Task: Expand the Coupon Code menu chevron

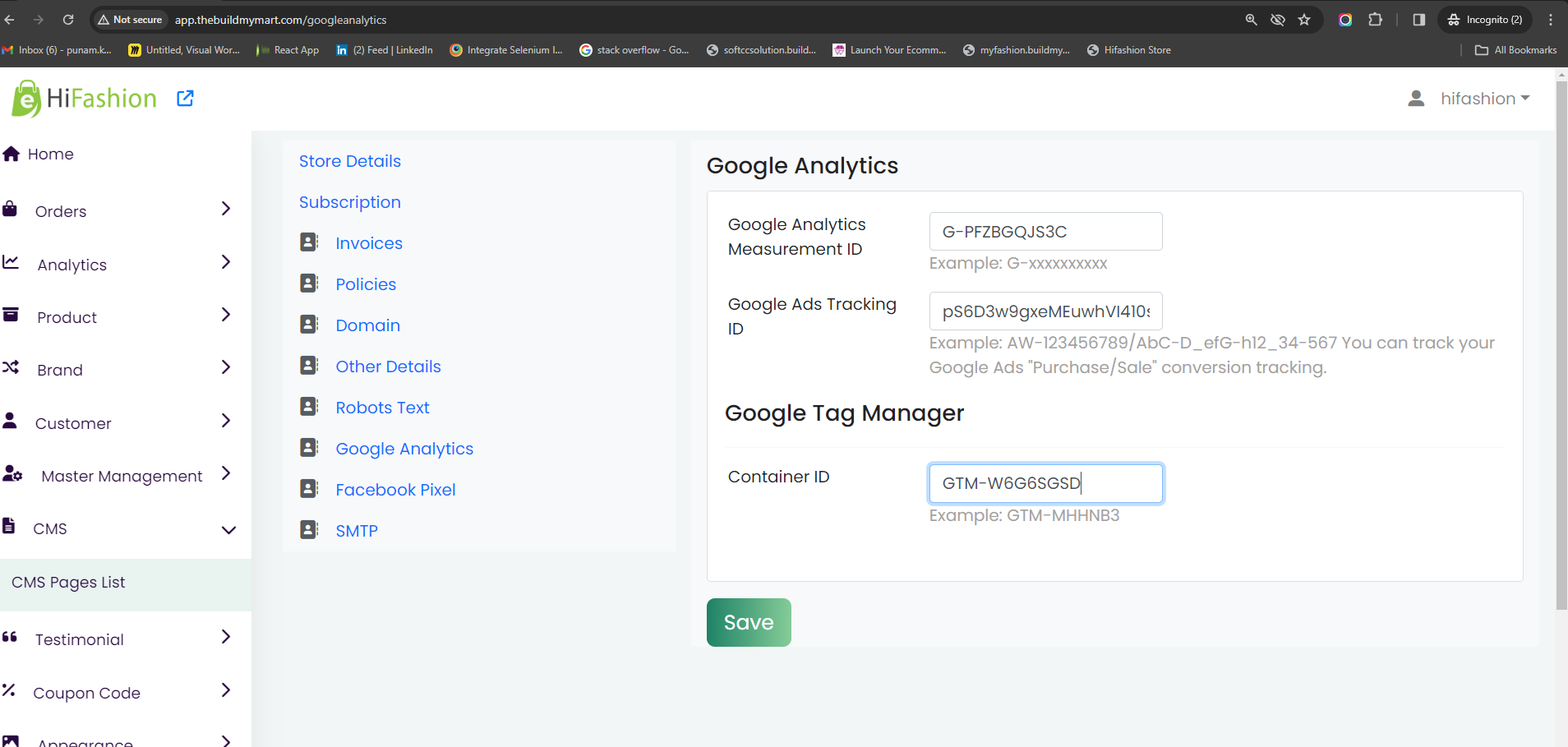Action: (x=226, y=690)
